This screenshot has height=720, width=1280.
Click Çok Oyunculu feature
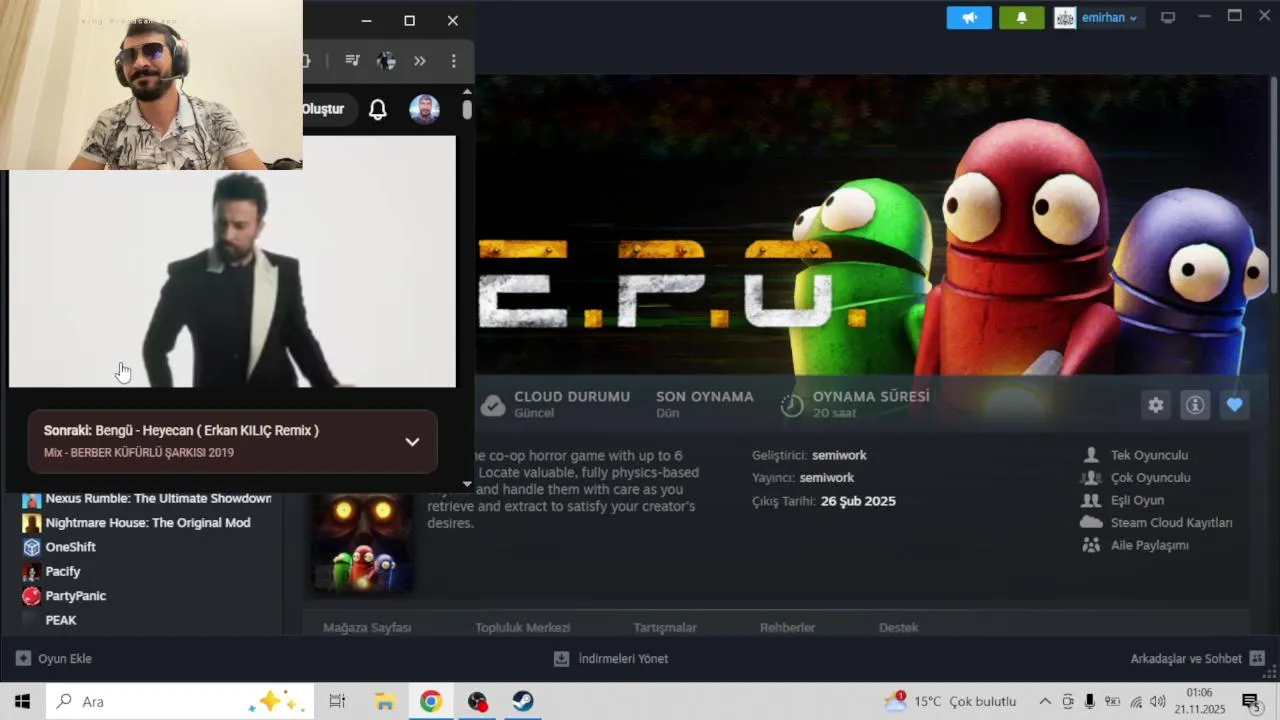[1150, 478]
